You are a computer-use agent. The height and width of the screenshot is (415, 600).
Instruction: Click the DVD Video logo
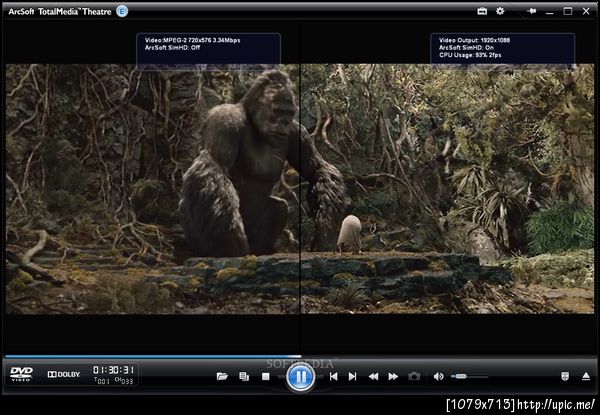[x=21, y=374]
